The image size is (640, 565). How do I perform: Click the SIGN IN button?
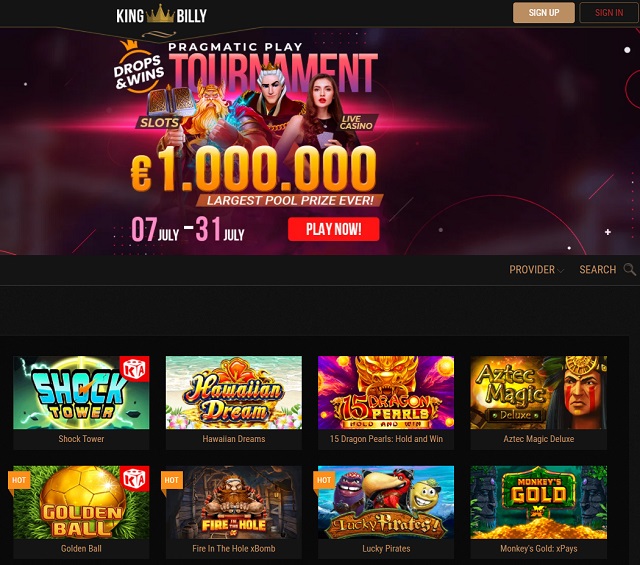[609, 13]
